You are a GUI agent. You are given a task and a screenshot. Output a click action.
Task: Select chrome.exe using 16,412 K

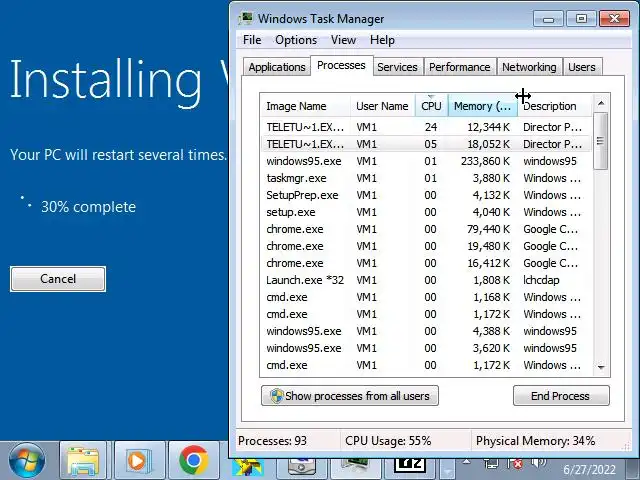426,263
